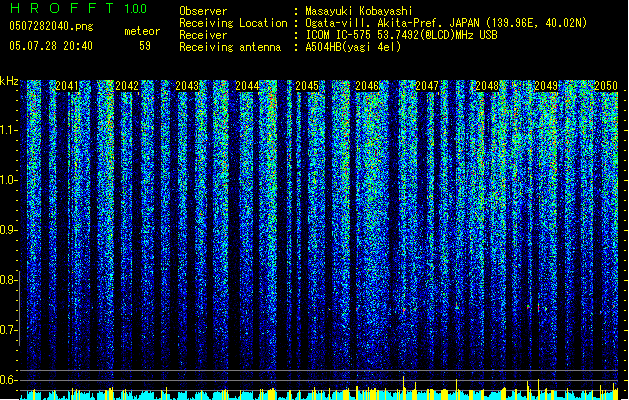Click the Ogata-vill. Akita-Pref. JAPAN location text
629x400 pixels.
446,23
